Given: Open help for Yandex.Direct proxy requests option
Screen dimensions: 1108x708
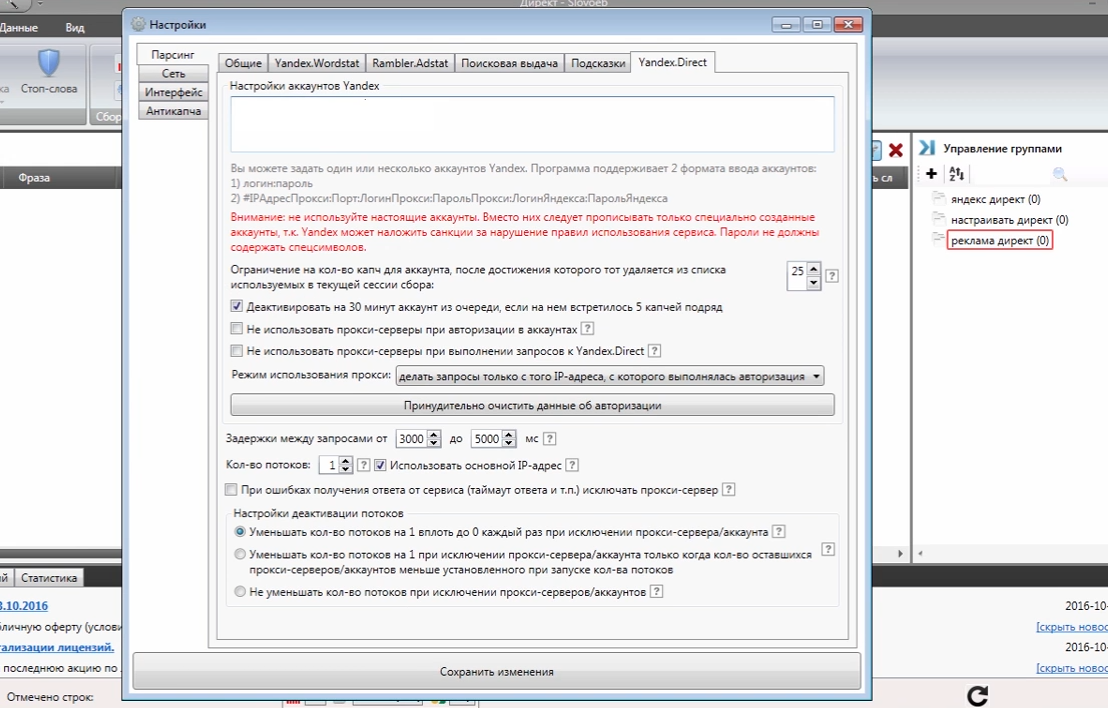Looking at the screenshot, I should pos(654,350).
